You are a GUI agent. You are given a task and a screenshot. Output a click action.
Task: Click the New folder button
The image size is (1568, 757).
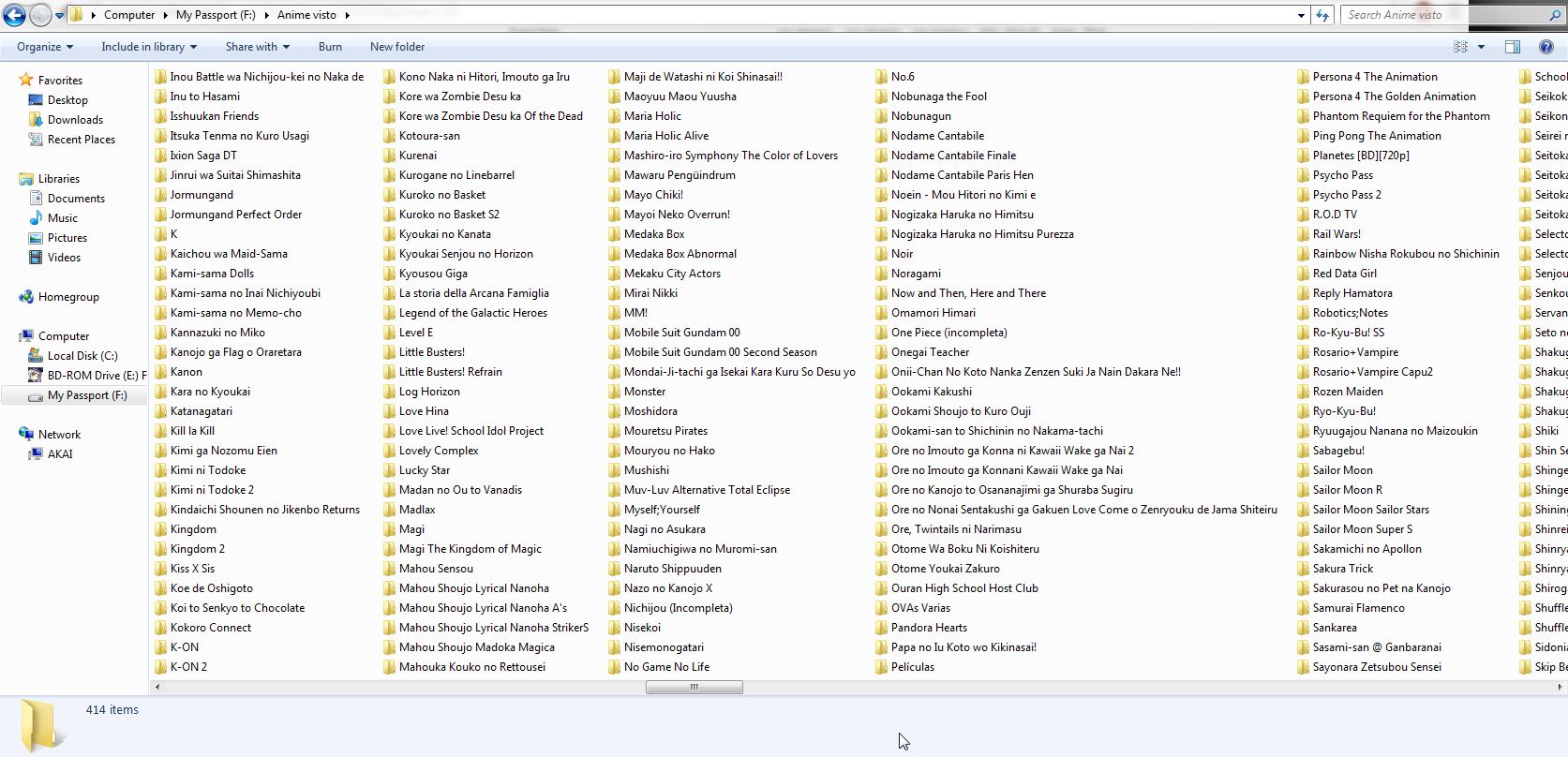[396, 47]
